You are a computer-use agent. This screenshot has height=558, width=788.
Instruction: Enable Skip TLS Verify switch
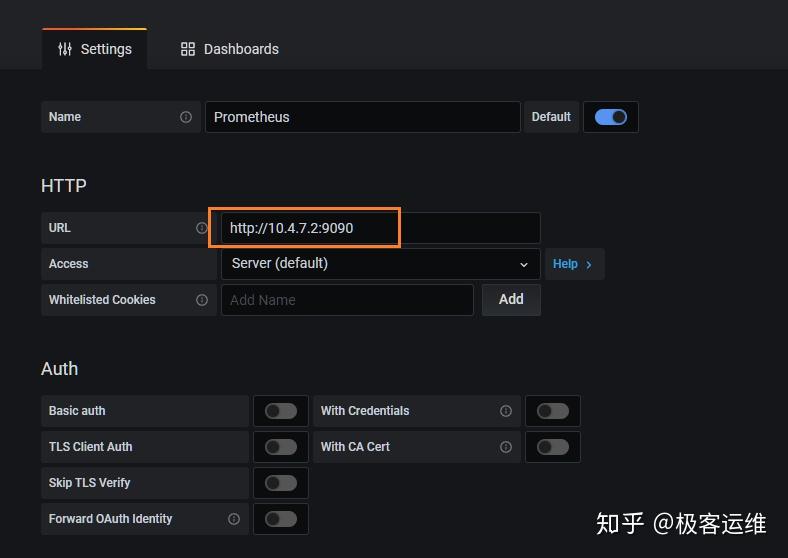[x=281, y=483]
